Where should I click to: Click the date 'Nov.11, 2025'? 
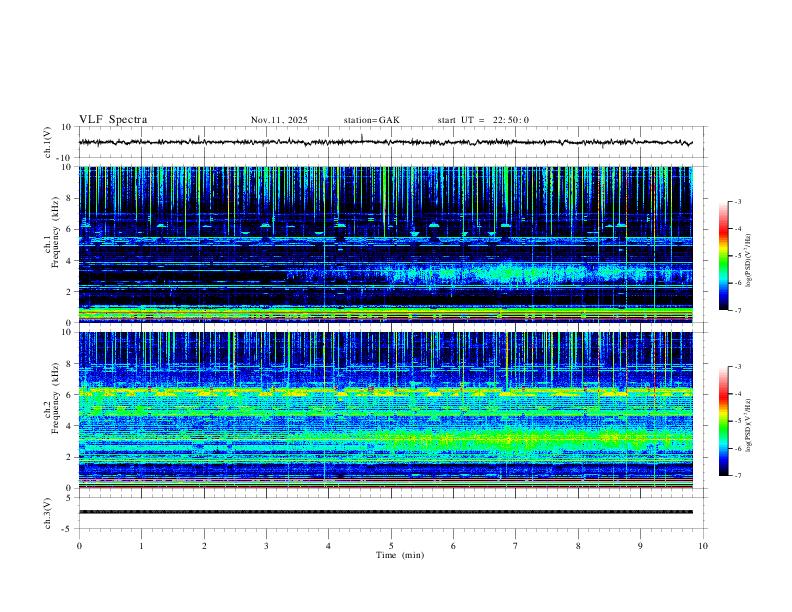coord(279,120)
